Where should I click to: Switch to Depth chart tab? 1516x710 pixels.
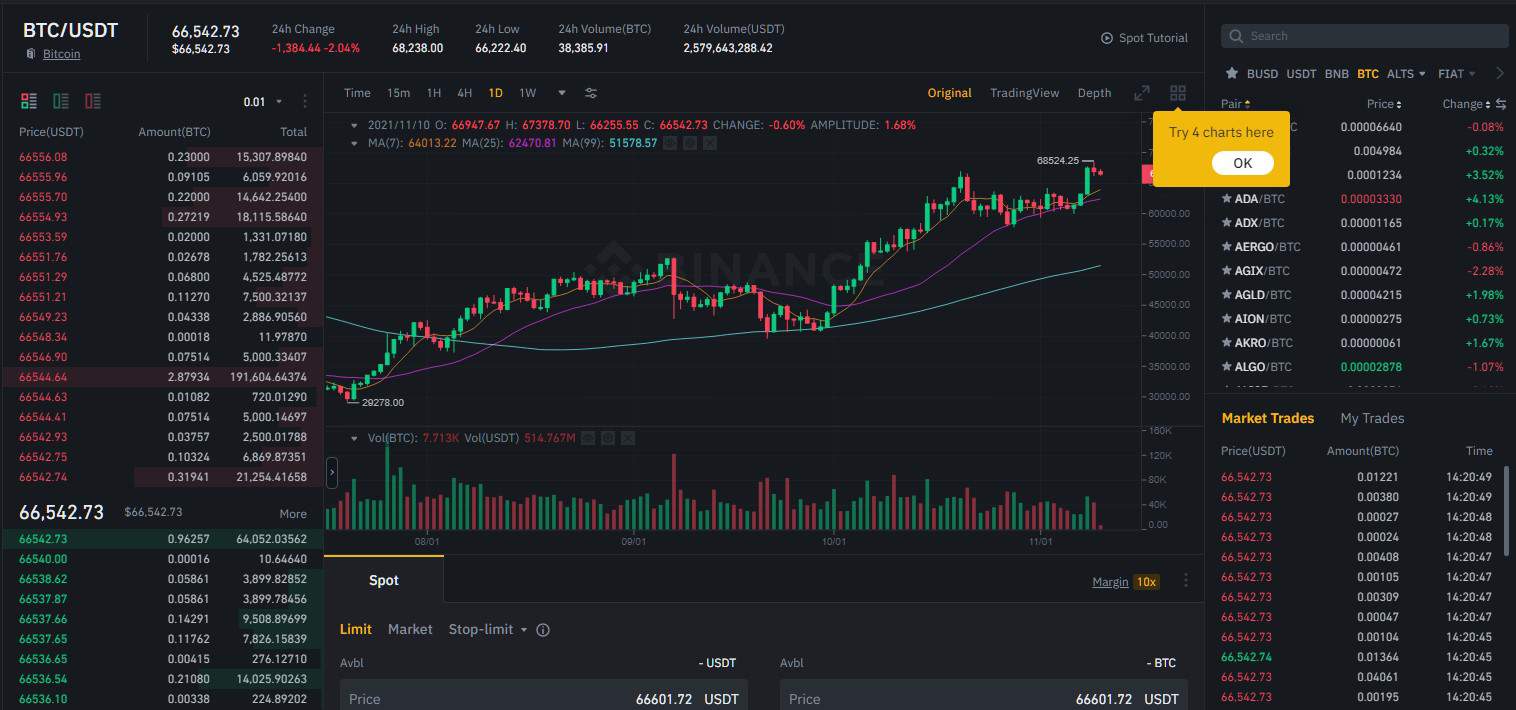point(1094,93)
